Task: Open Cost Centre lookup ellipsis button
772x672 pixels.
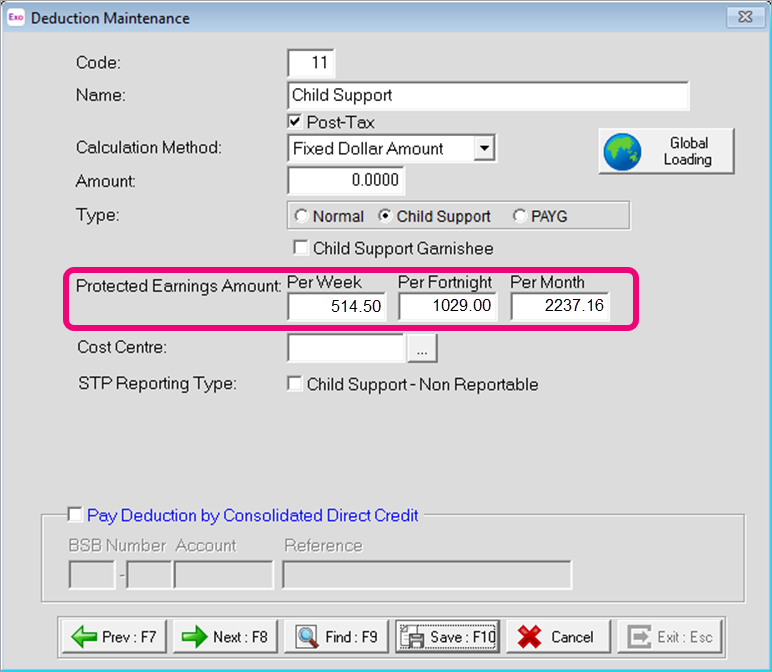Action: click(422, 348)
